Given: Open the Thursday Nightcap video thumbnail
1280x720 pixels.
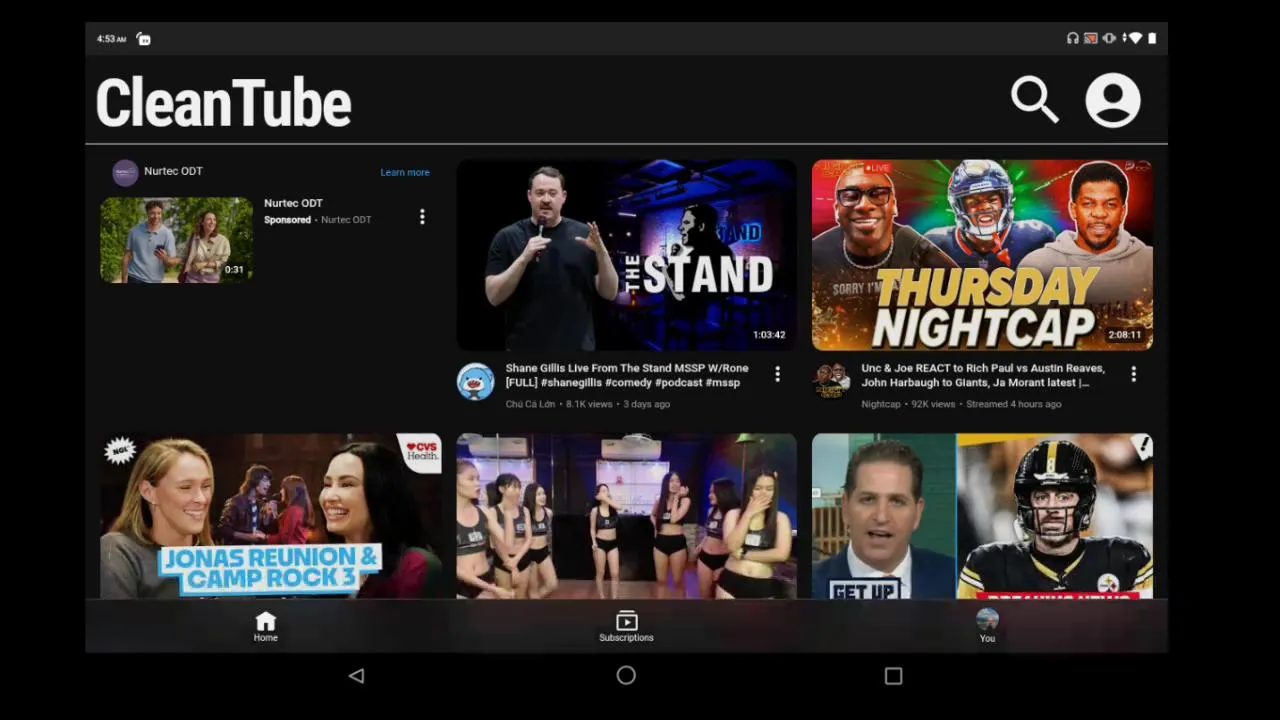Looking at the screenshot, I should (982, 255).
